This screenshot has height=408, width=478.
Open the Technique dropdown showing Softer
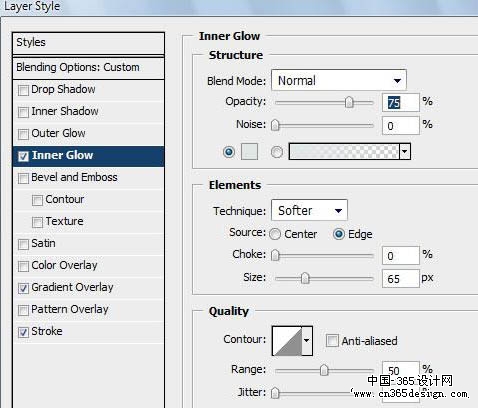(309, 210)
